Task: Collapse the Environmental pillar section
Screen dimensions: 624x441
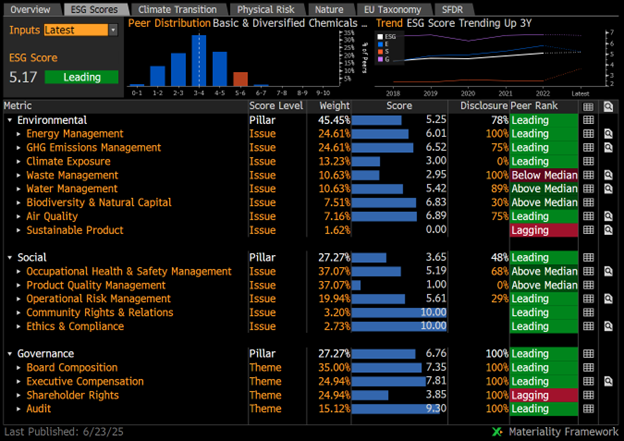Action: pyautogui.click(x=10, y=120)
